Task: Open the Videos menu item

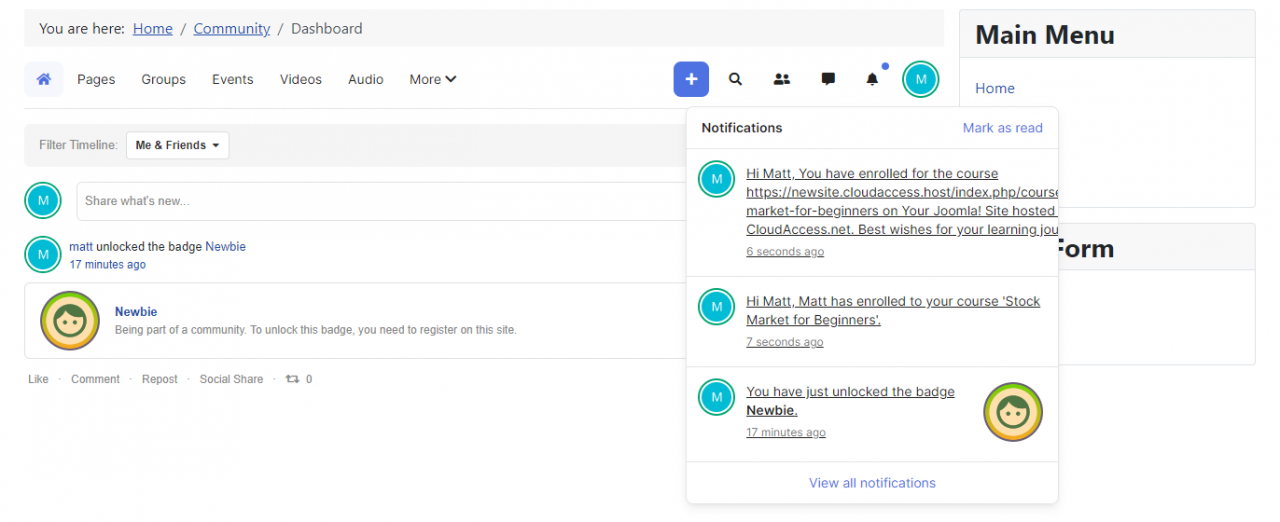Action: tap(300, 79)
